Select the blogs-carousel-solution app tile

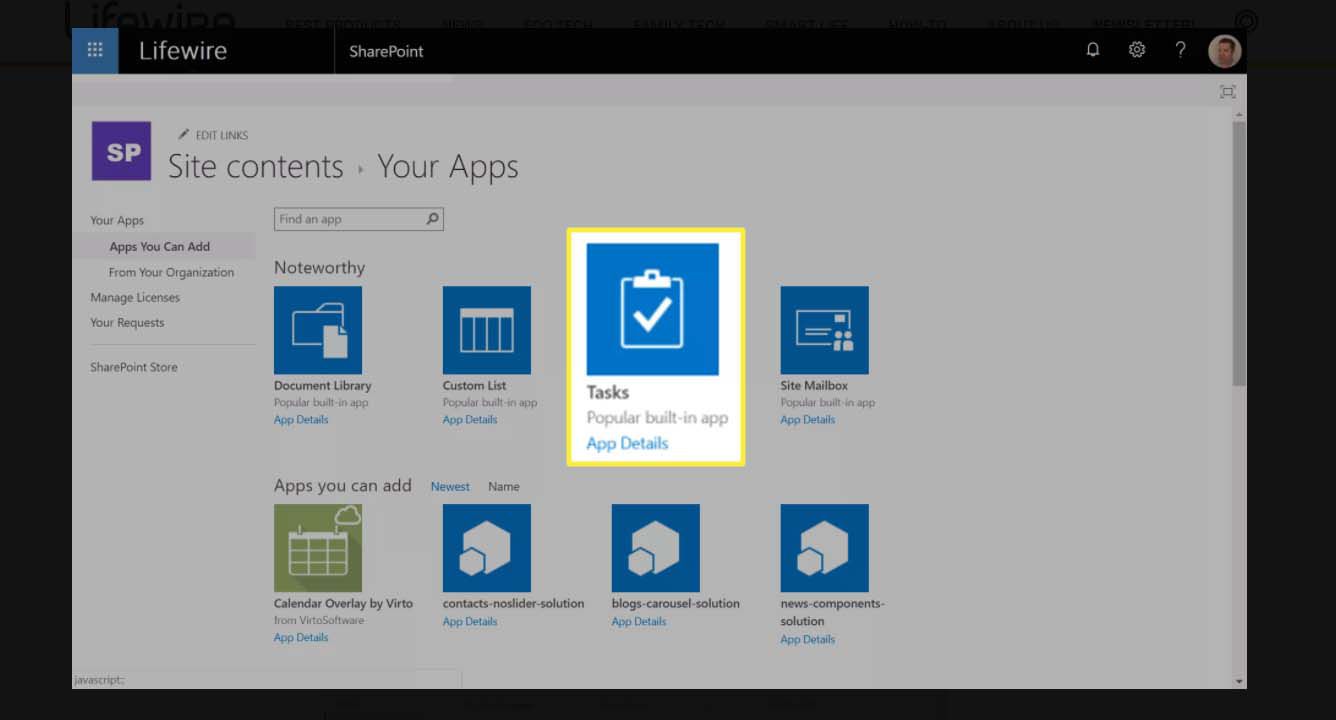click(x=656, y=548)
